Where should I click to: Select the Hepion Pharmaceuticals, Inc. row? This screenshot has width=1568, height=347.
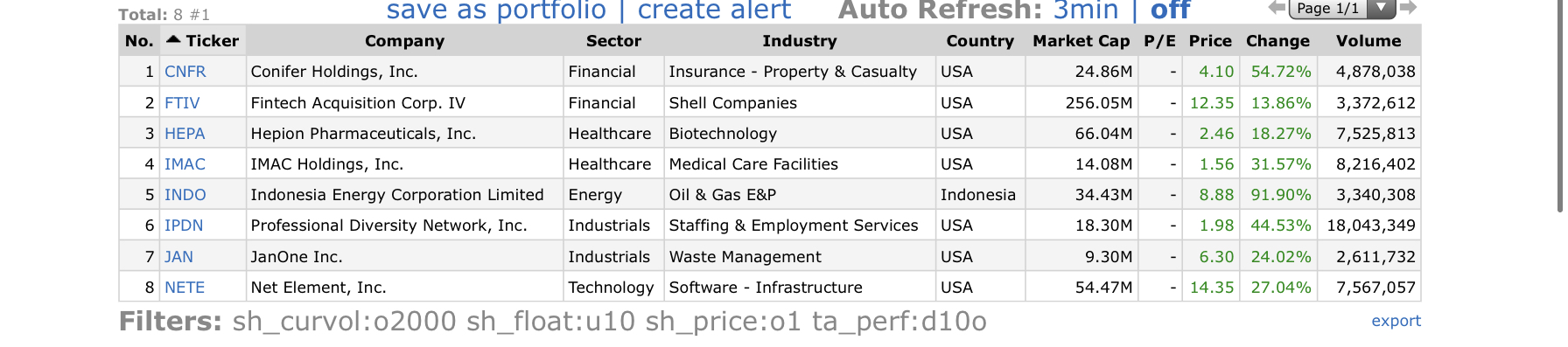point(770,133)
